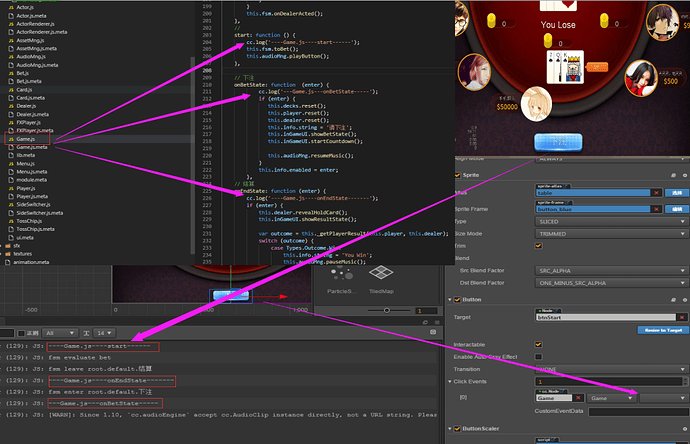This screenshot has height=444, width=690.
Task: Open the Dst Blend Factor dropdown
Action: [611, 283]
